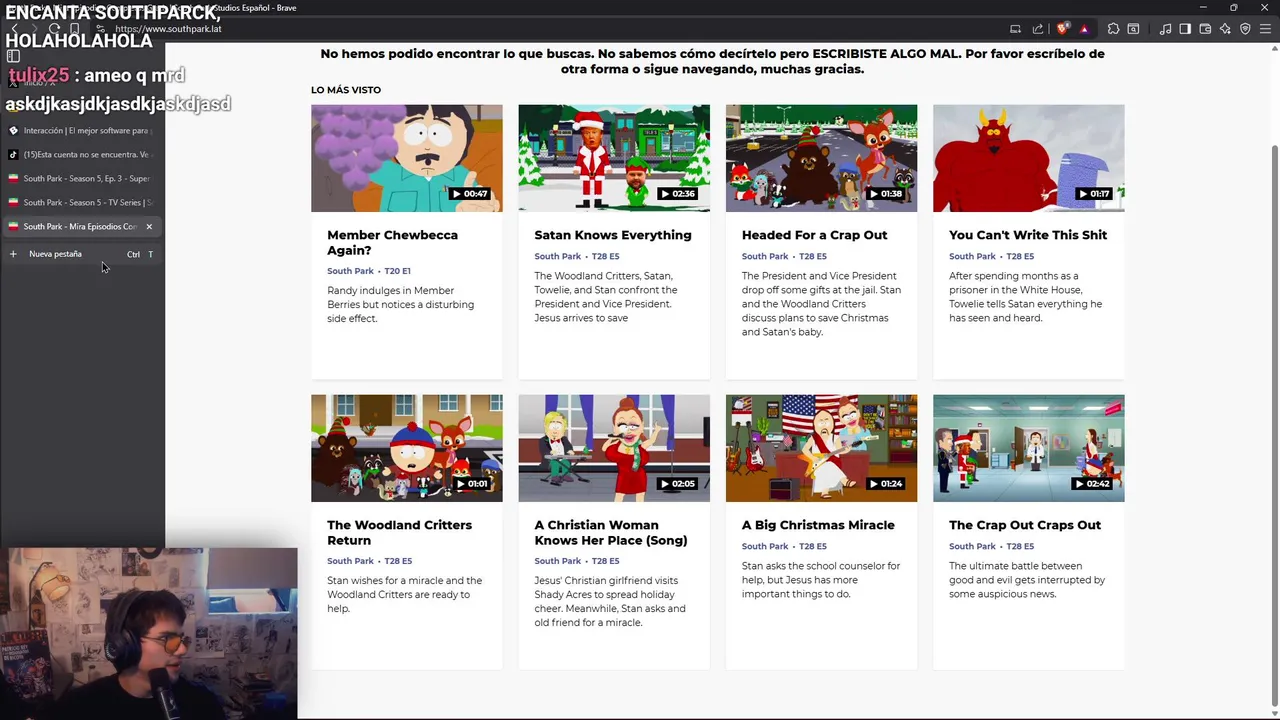The width and height of the screenshot is (1280, 720).
Task: Open the Brave VPN shield icon
Action: 1245,29
